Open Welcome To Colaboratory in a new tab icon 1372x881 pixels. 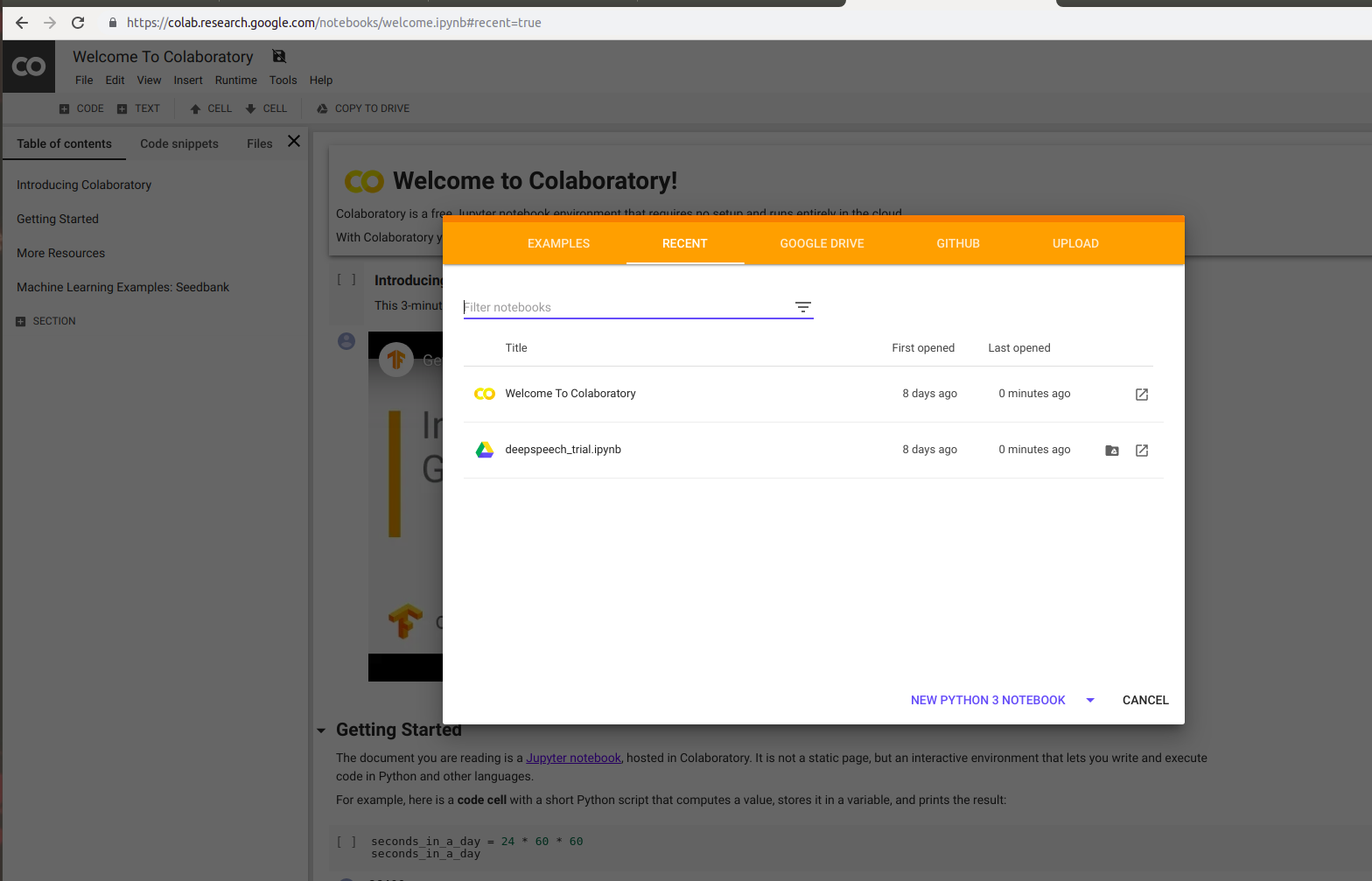pos(1142,395)
